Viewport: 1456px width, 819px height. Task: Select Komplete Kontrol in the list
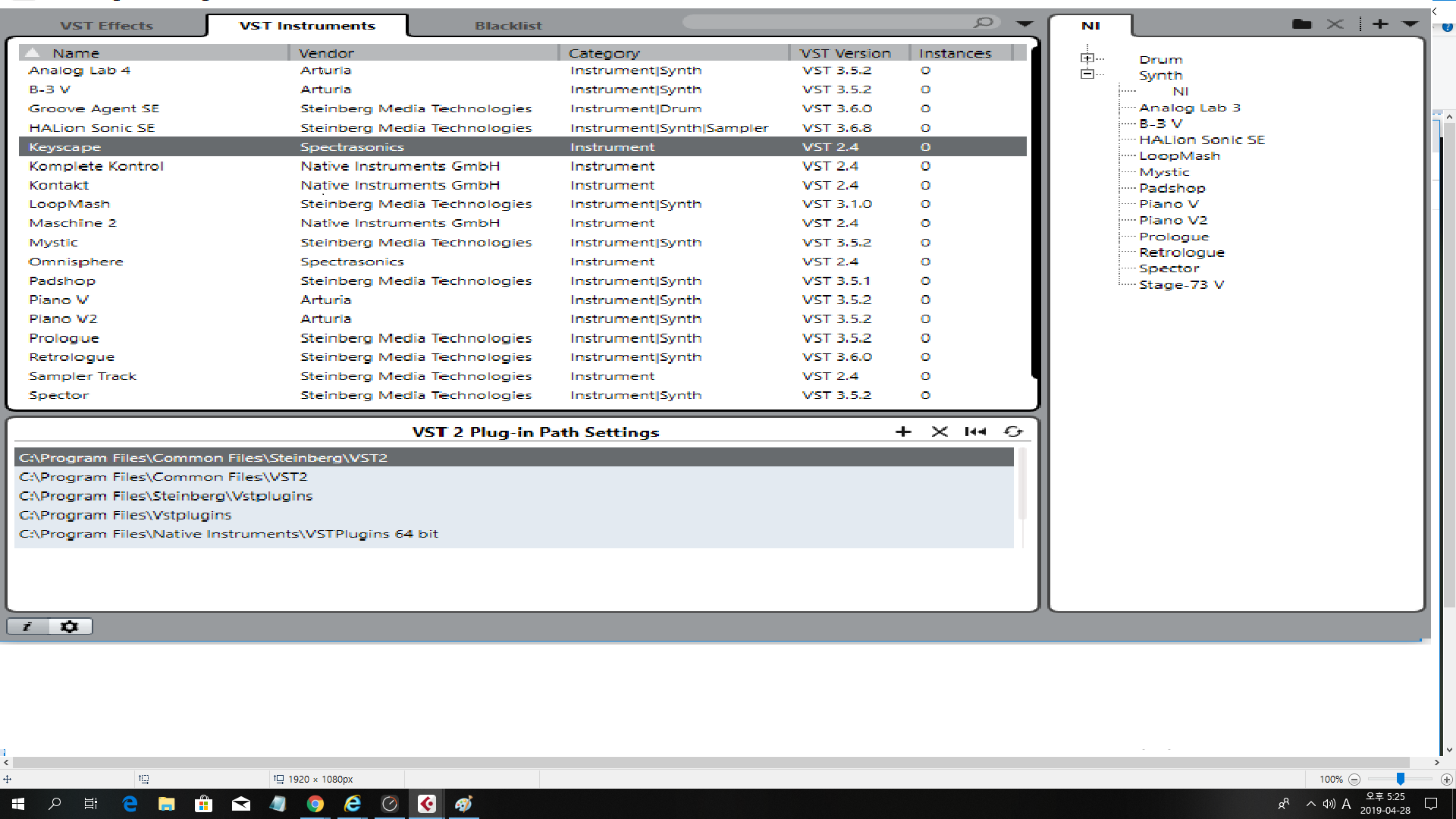(522, 166)
